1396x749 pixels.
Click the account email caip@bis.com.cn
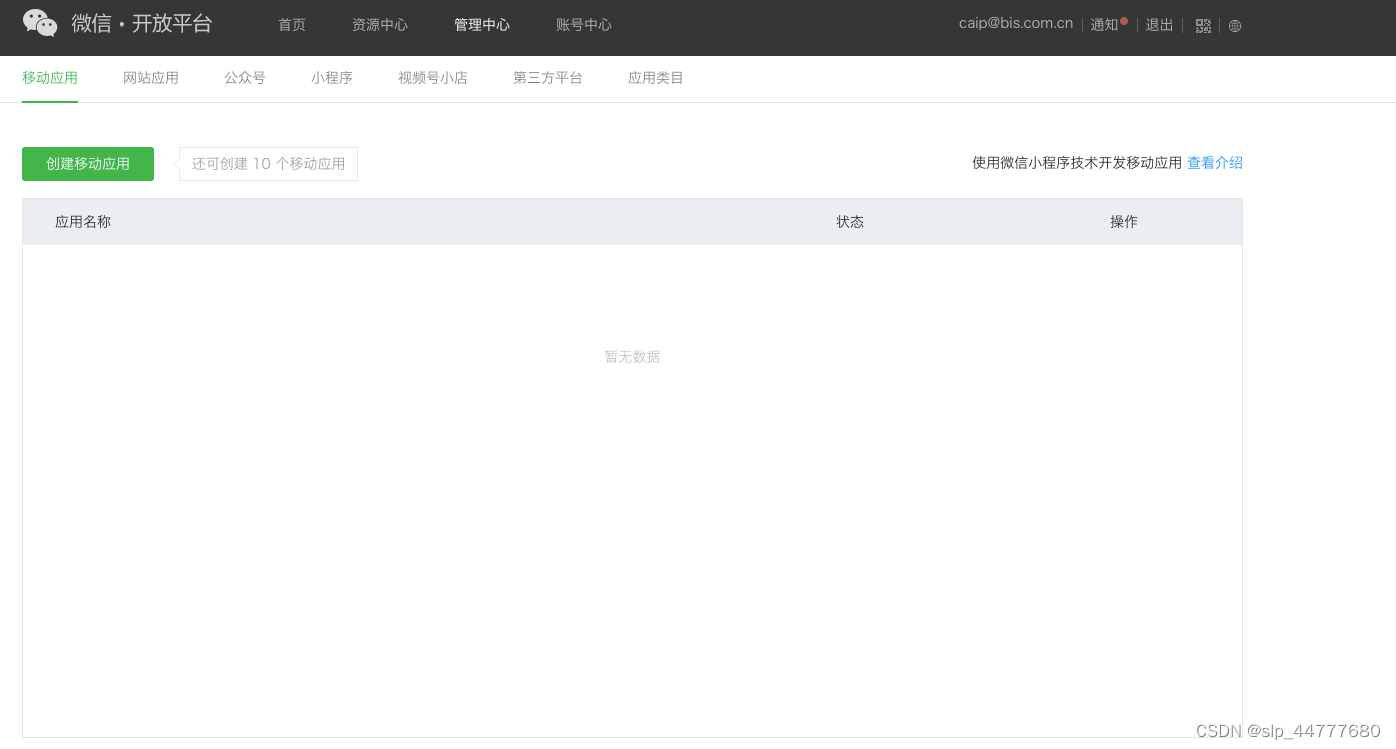click(1016, 23)
